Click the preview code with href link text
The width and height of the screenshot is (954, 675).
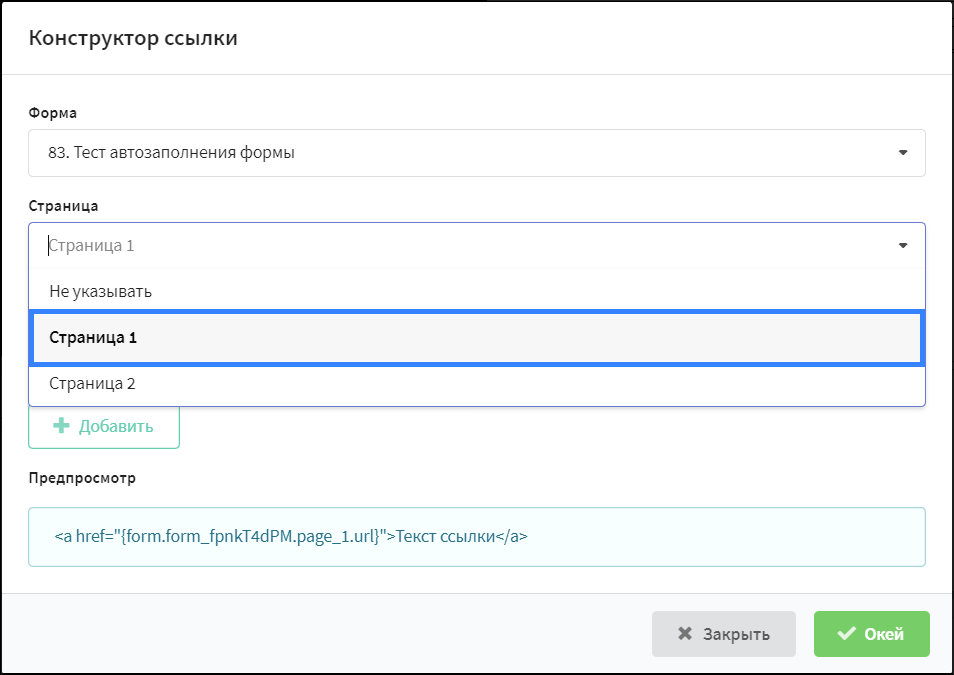(x=291, y=536)
